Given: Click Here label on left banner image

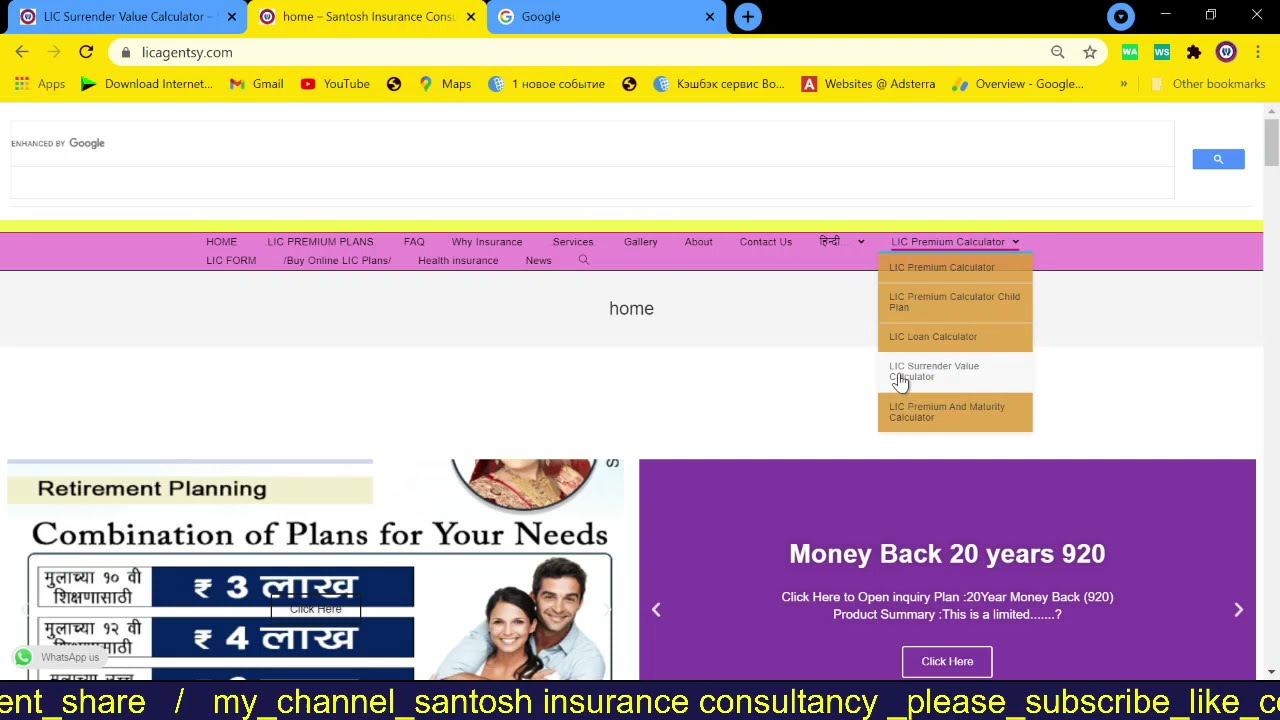Looking at the screenshot, I should click(316, 609).
